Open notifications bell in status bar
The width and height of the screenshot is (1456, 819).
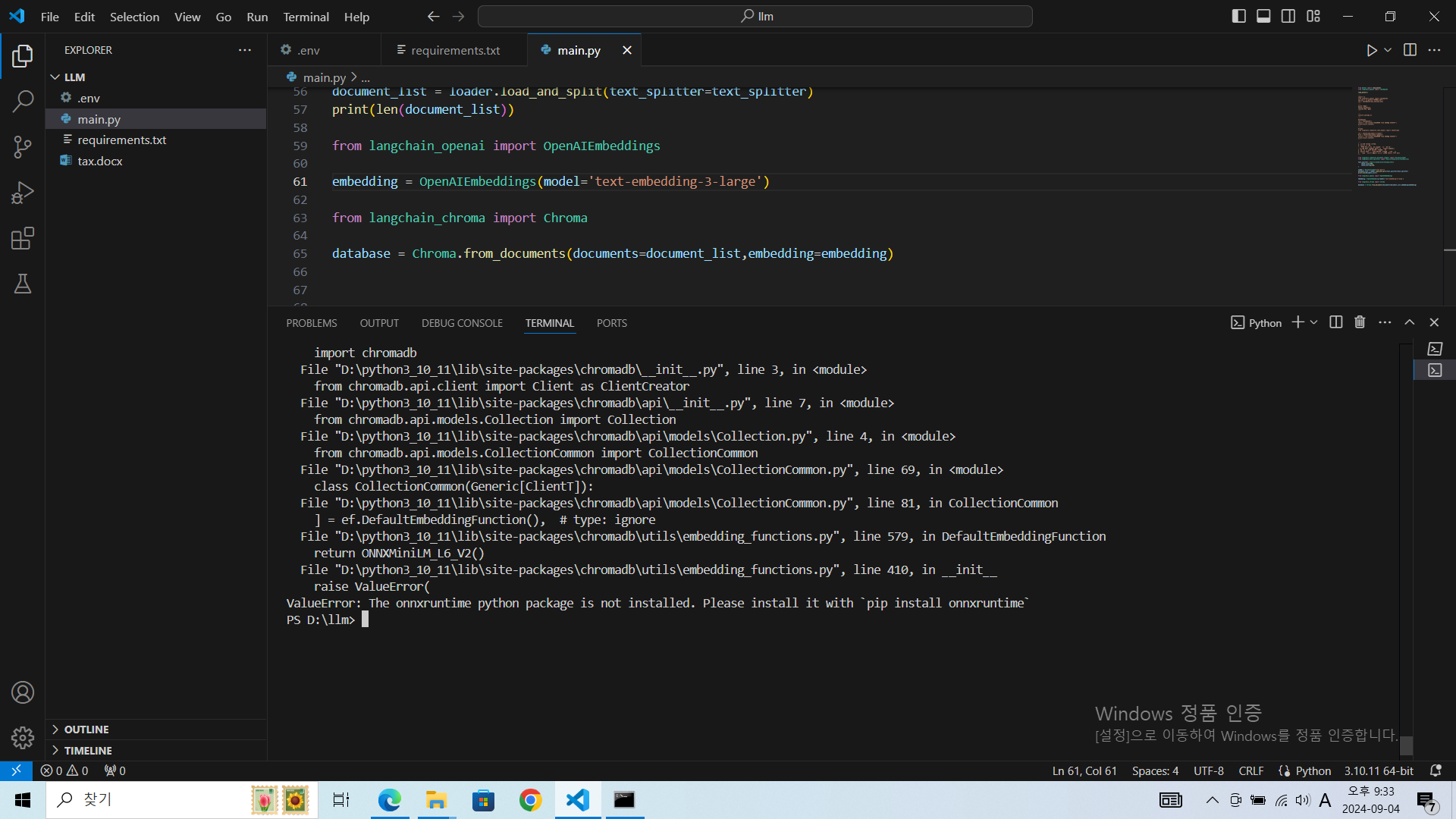(1436, 770)
